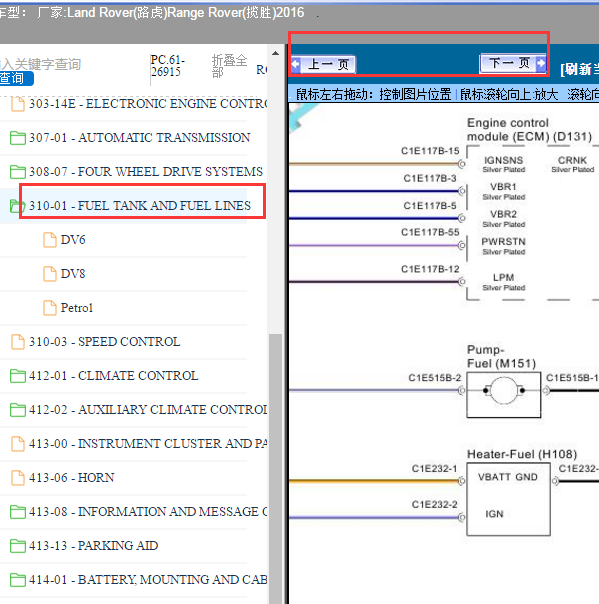Click 413-00 Instrument Cluster page icon
This screenshot has width=599, height=604.
[18, 444]
